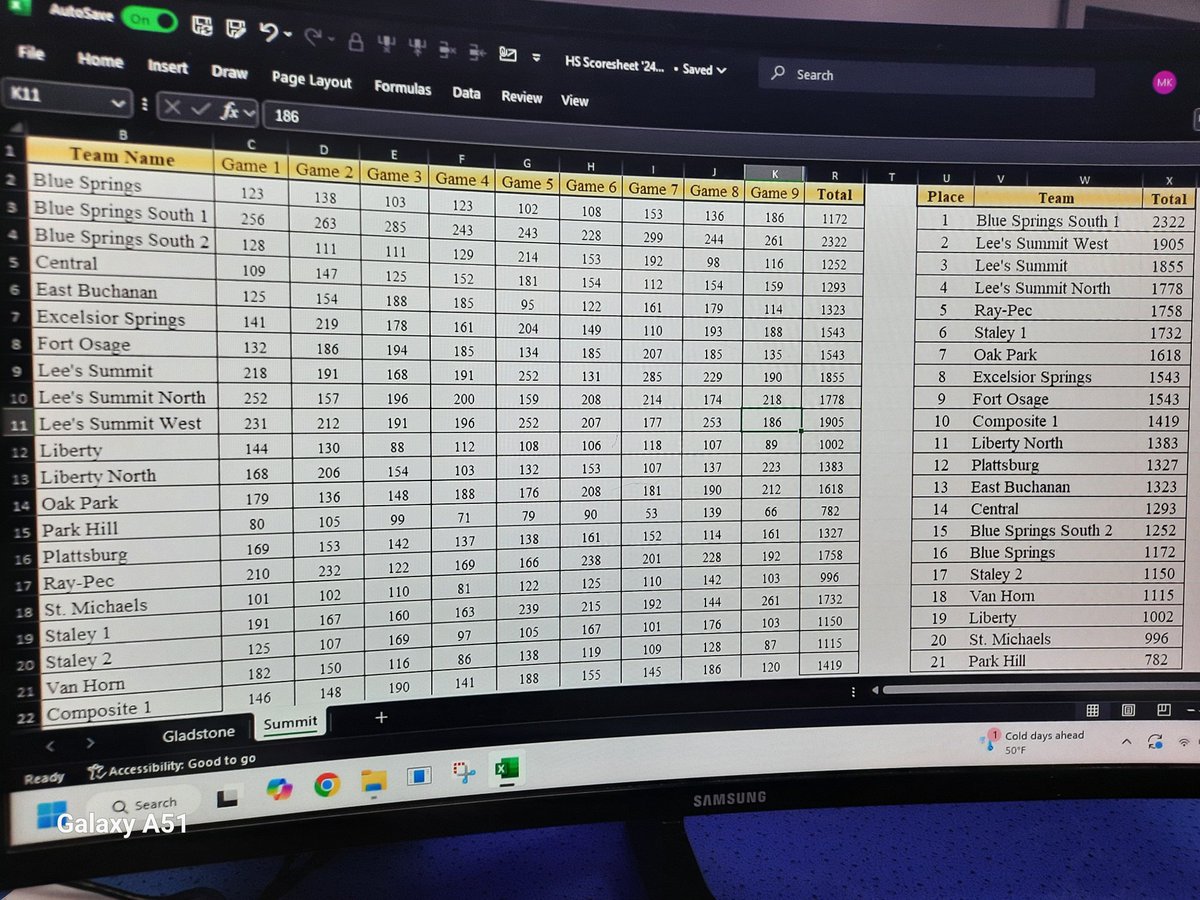The width and height of the screenshot is (1200, 900).
Task: Open Customize Quick Access Toolbar dropdown
Action: (537, 58)
